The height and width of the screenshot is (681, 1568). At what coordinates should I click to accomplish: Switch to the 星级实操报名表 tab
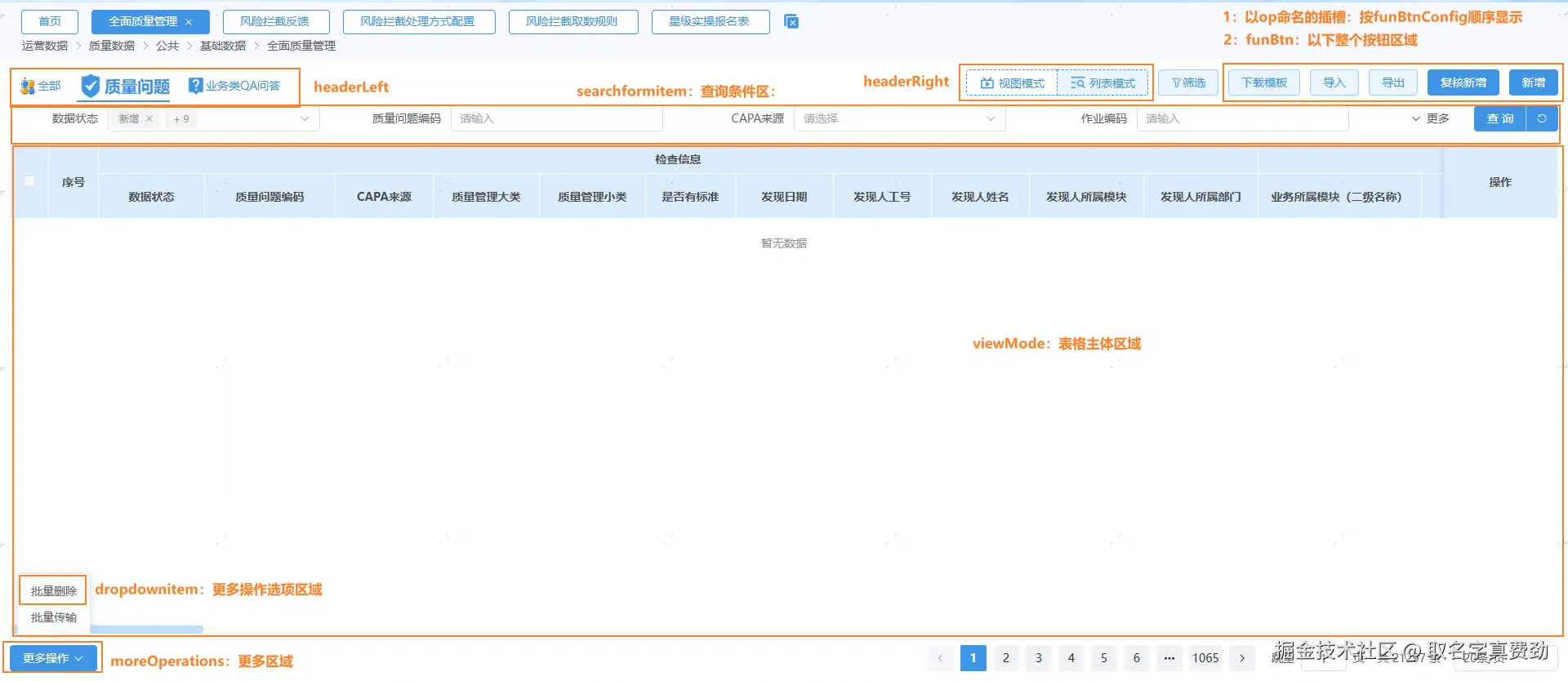pyautogui.click(x=710, y=22)
